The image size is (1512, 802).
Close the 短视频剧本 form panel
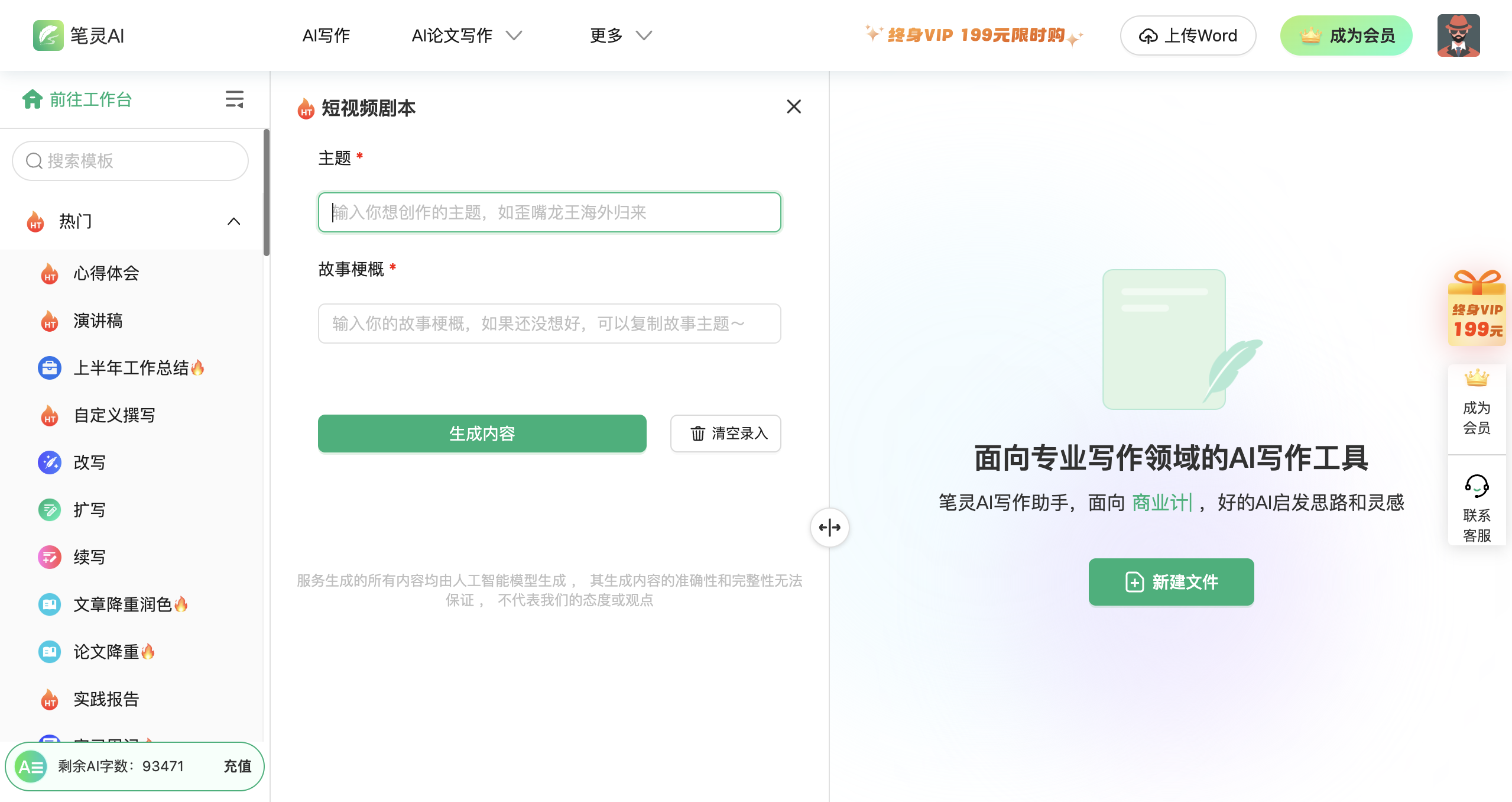click(794, 106)
